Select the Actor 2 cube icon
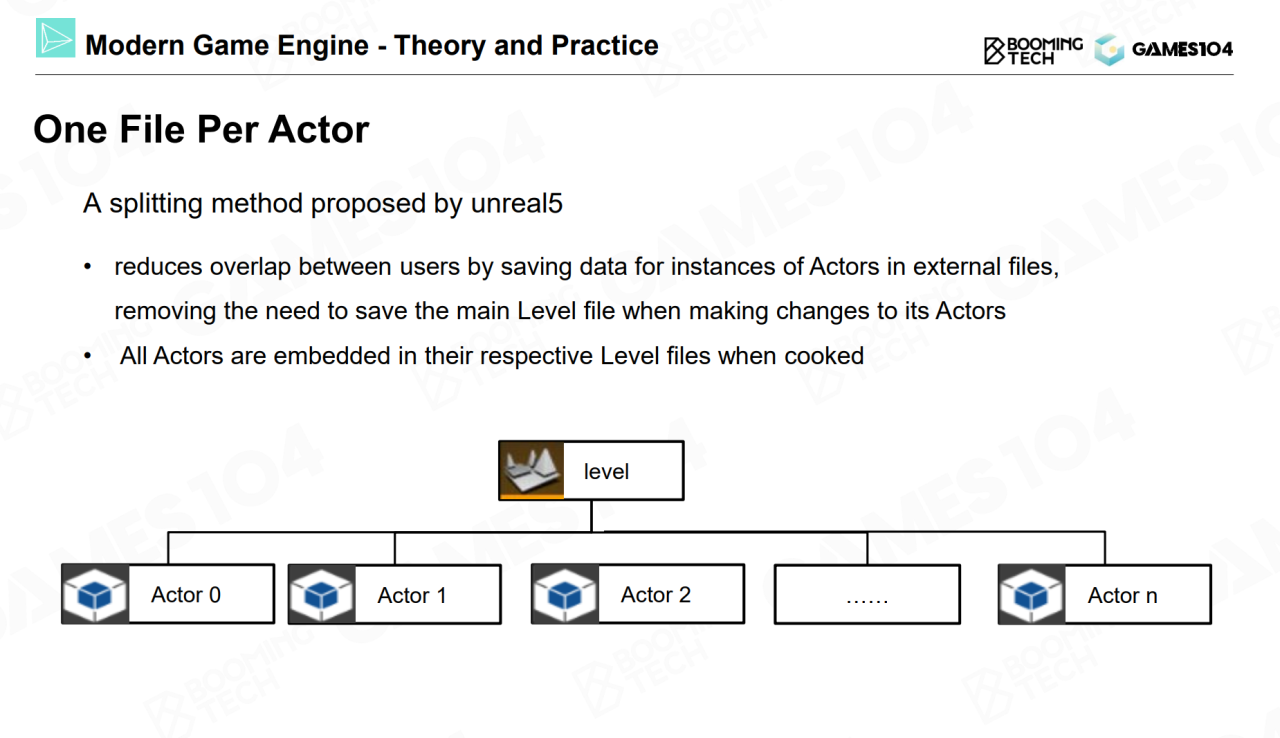Image resolution: width=1280 pixels, height=738 pixels. pyautogui.click(x=565, y=594)
